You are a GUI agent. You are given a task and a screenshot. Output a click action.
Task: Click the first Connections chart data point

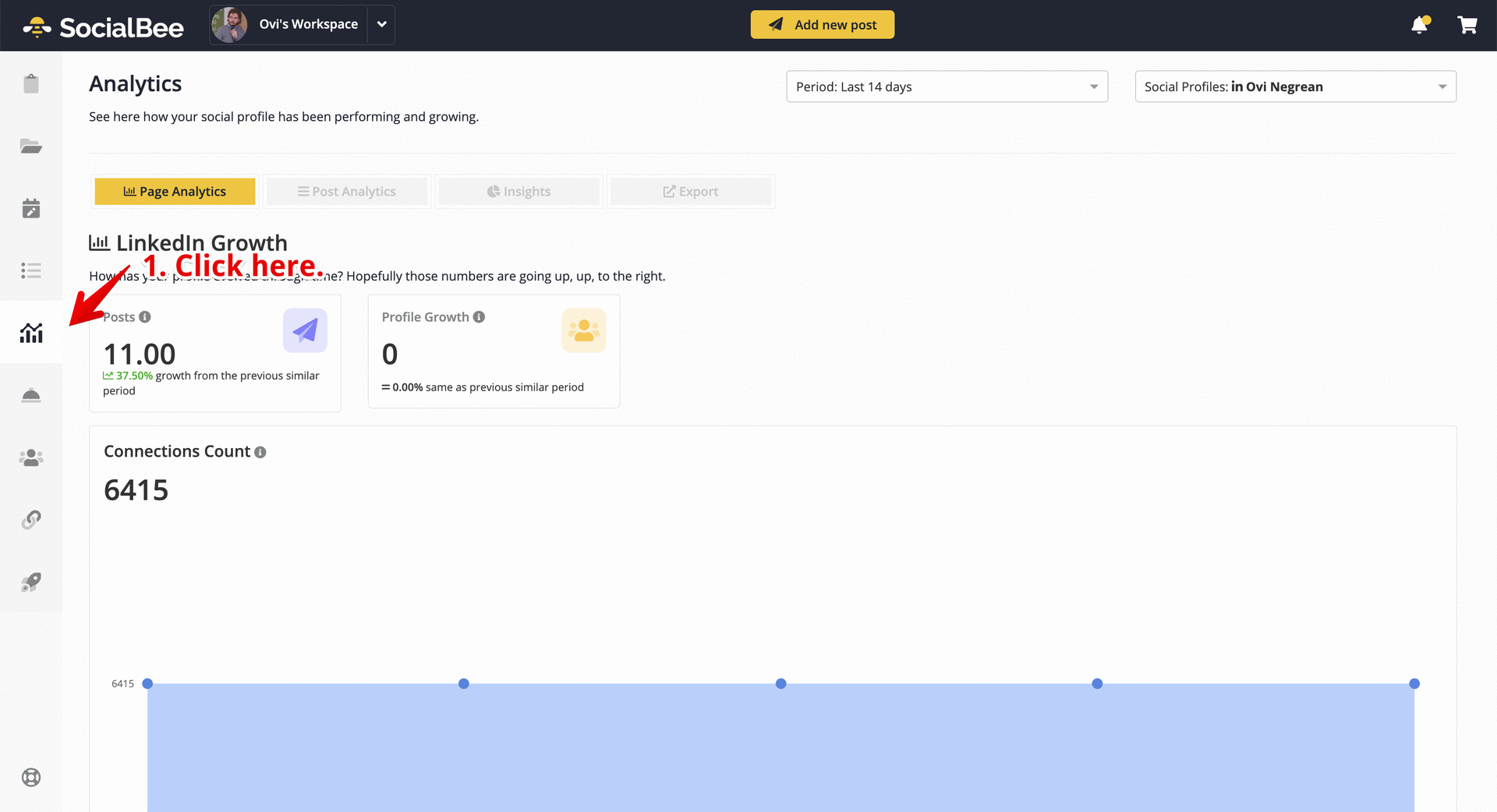[x=147, y=683]
